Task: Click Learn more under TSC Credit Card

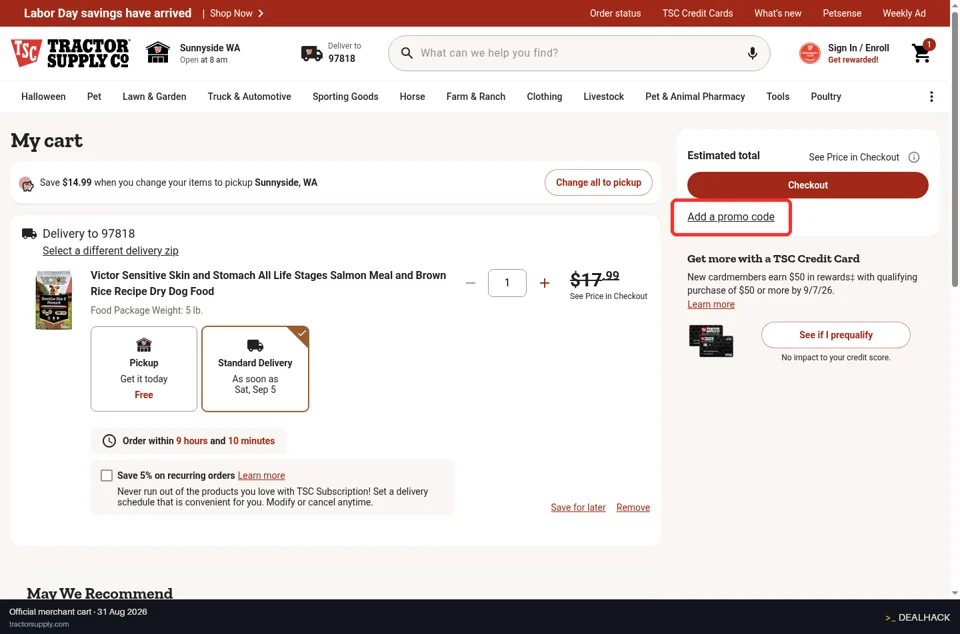Action: click(x=711, y=305)
